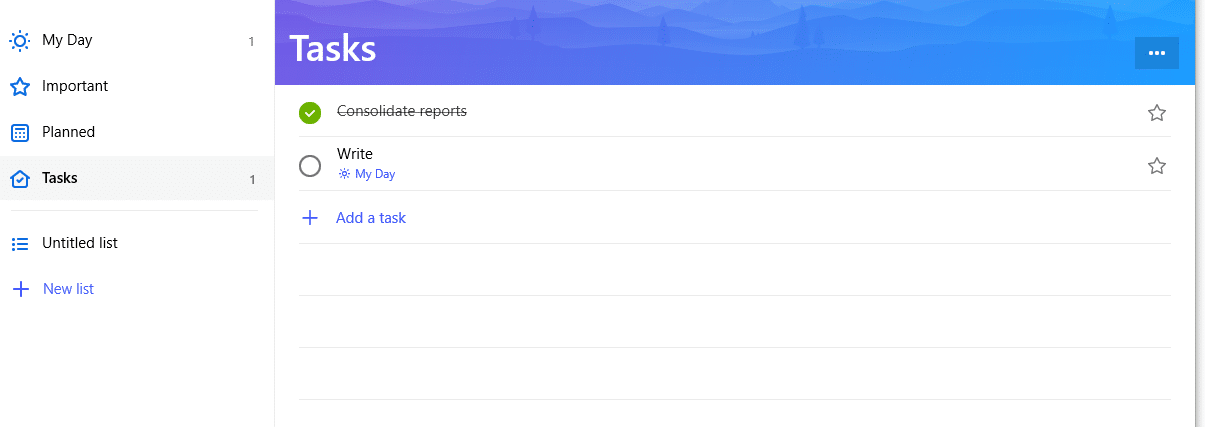Open the Planned list
This screenshot has width=1205, height=427.
coord(137,132)
